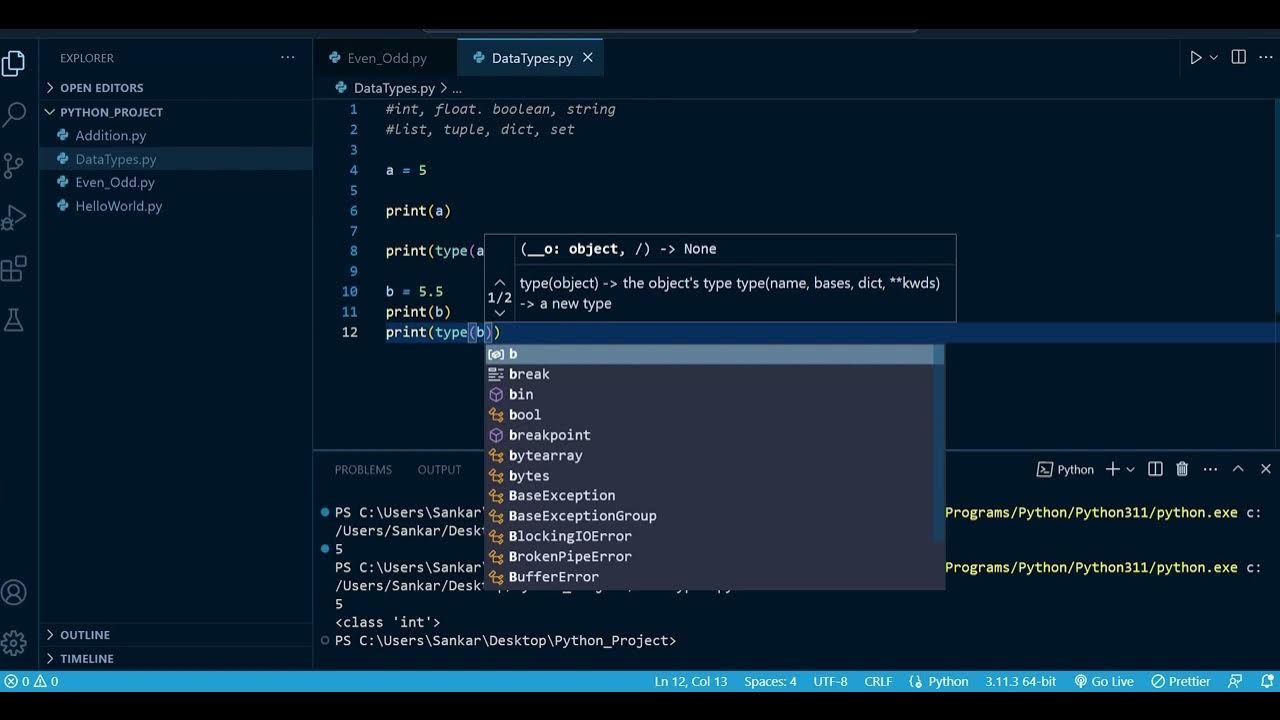Show next signature with down chevron

[500, 313]
